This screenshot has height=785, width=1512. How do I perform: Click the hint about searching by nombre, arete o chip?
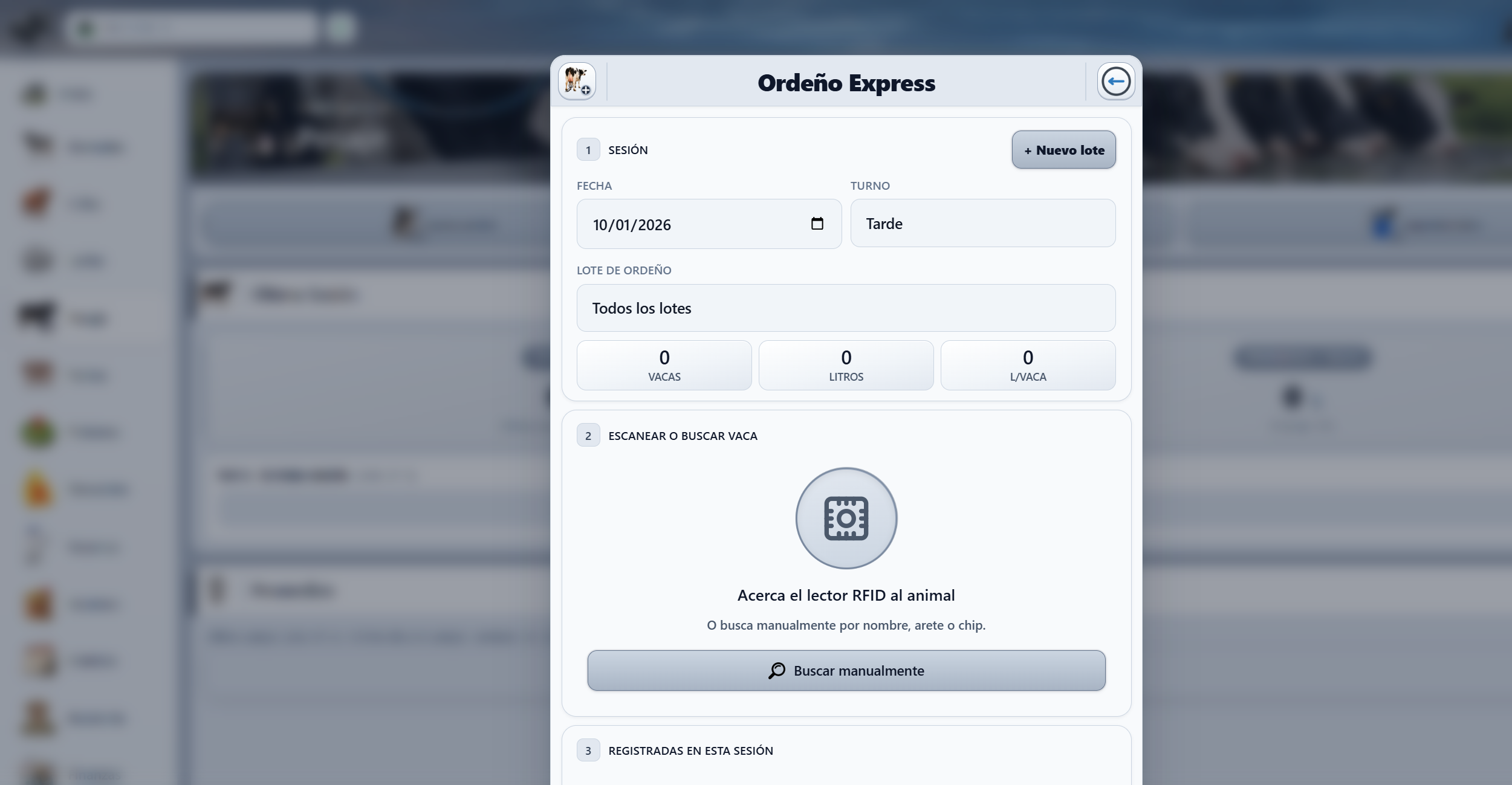[x=846, y=625]
